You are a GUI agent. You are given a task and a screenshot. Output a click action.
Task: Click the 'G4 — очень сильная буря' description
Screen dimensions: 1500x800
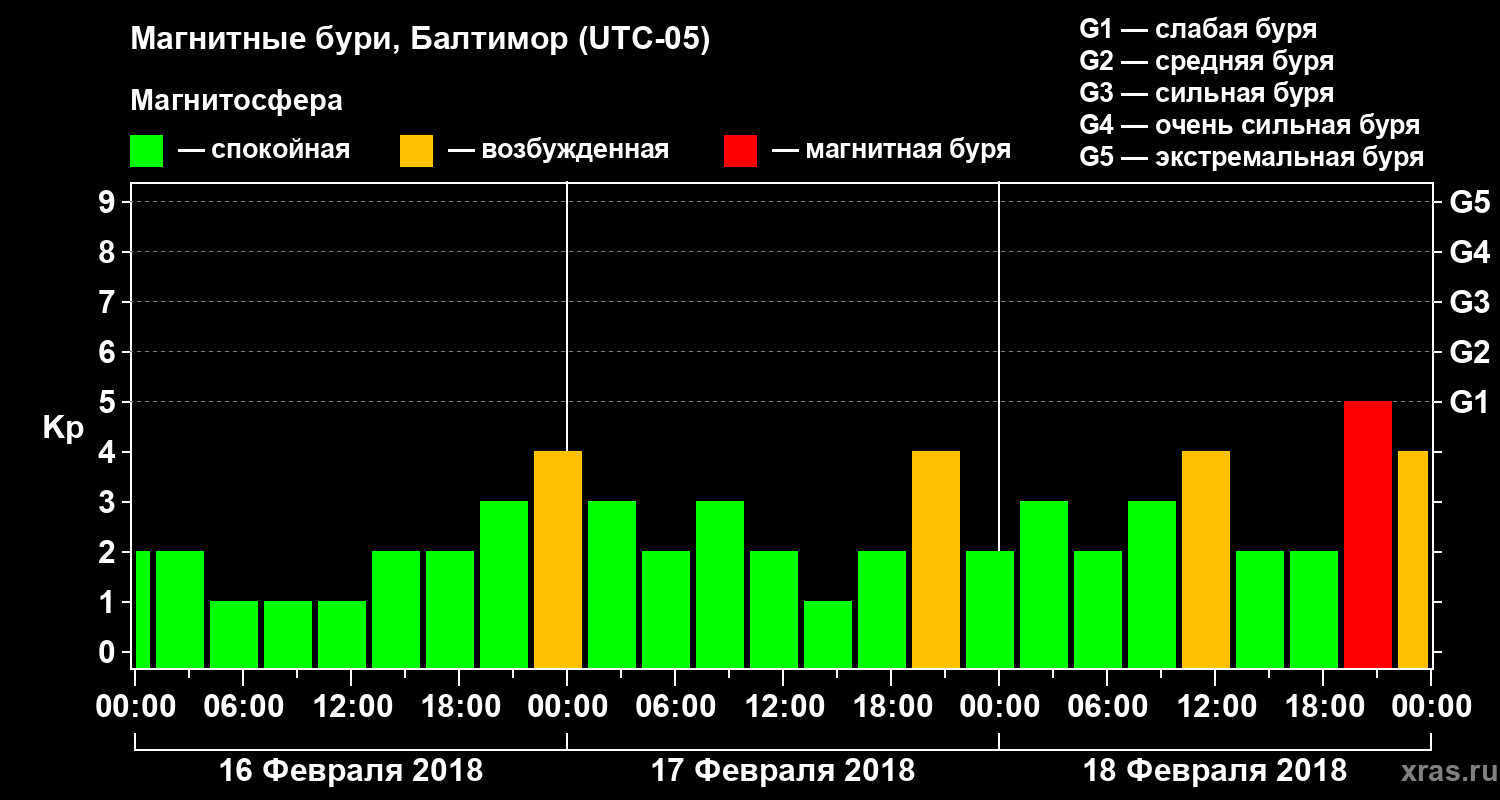(x=1250, y=125)
